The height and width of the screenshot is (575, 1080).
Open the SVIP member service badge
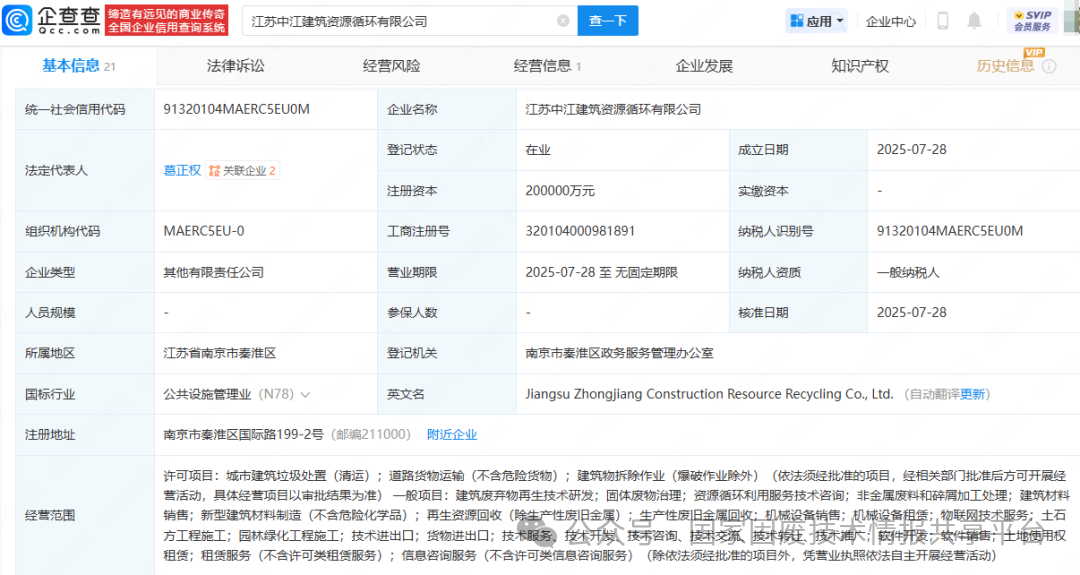(x=1032, y=21)
